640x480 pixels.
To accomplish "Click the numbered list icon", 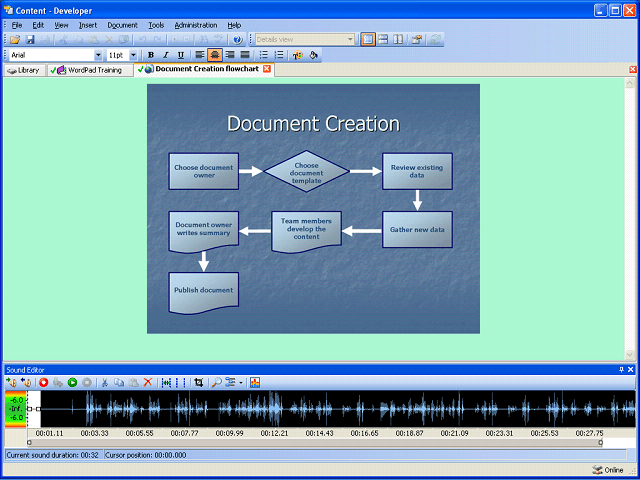I will pyautogui.click(x=280, y=55).
